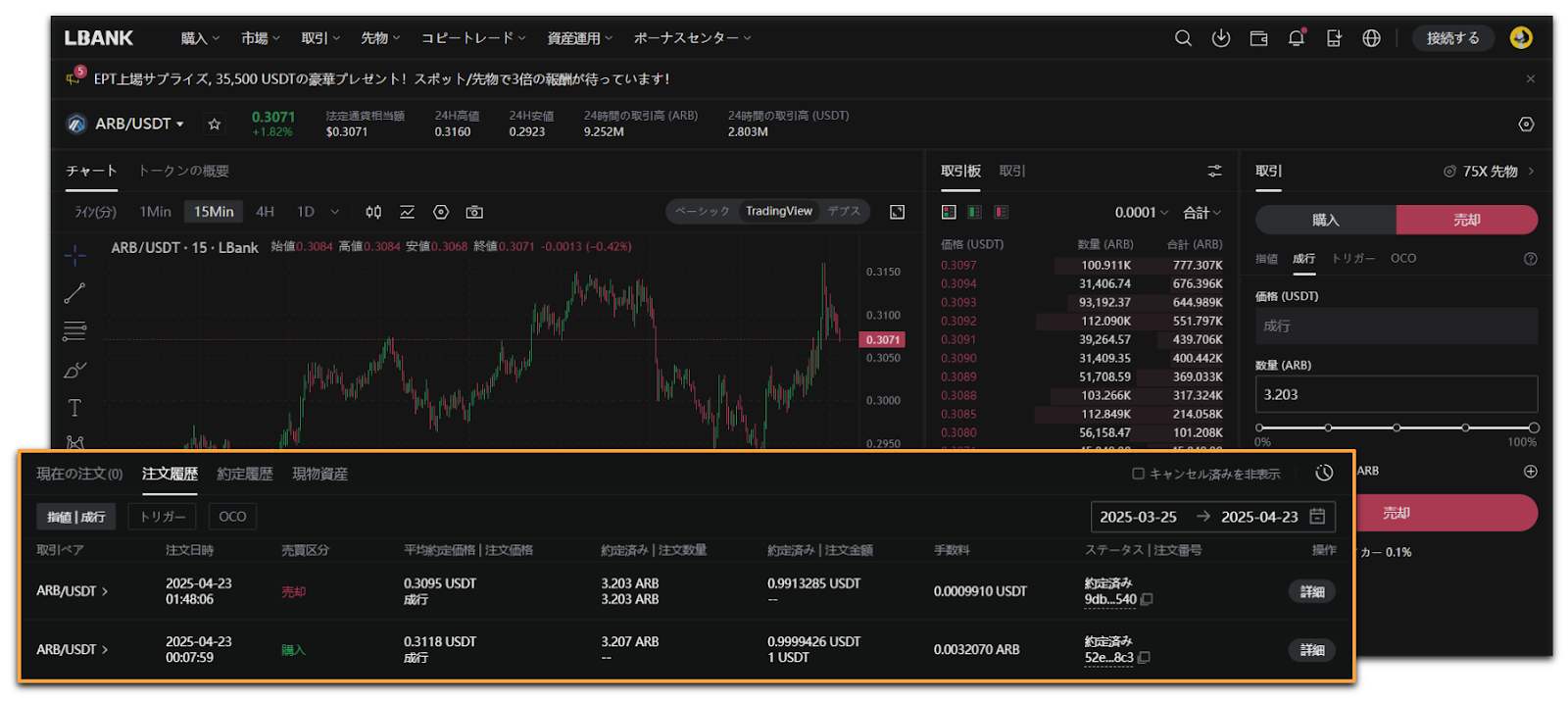The height and width of the screenshot is (702, 1568).
Task: Click the search magnifier icon in header
Action: click(x=1183, y=38)
